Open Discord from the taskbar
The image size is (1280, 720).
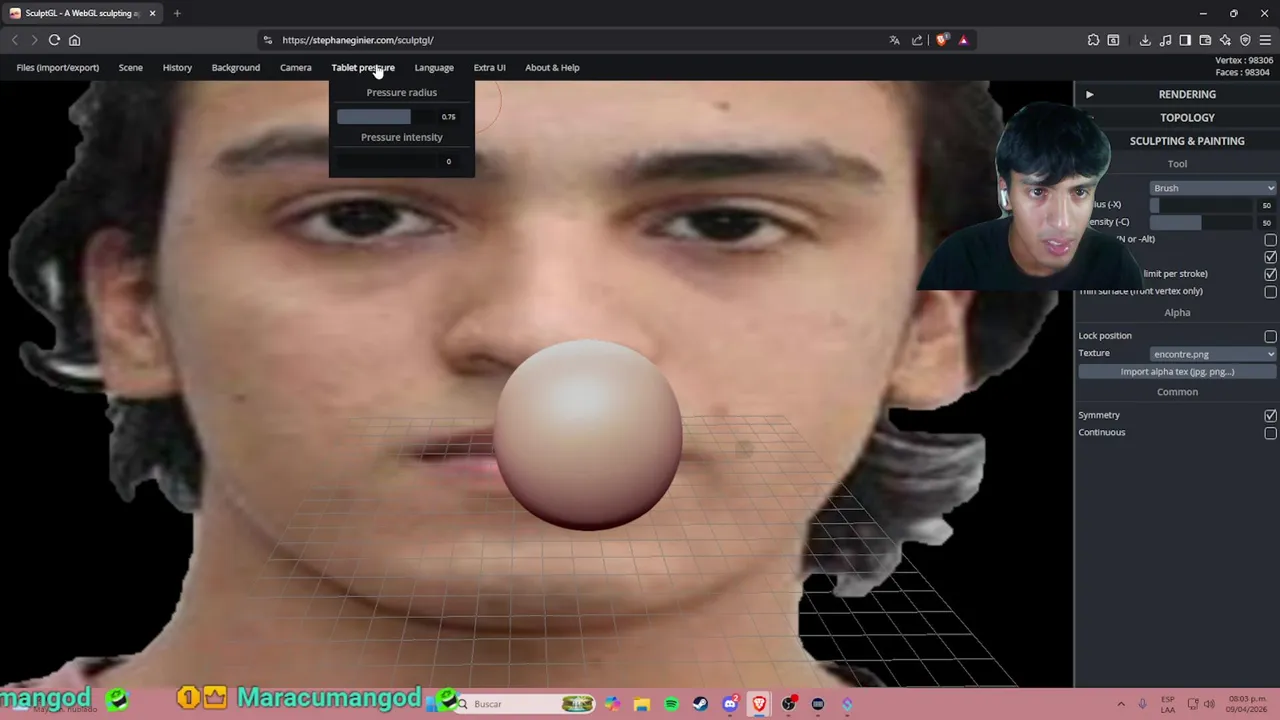[730, 704]
